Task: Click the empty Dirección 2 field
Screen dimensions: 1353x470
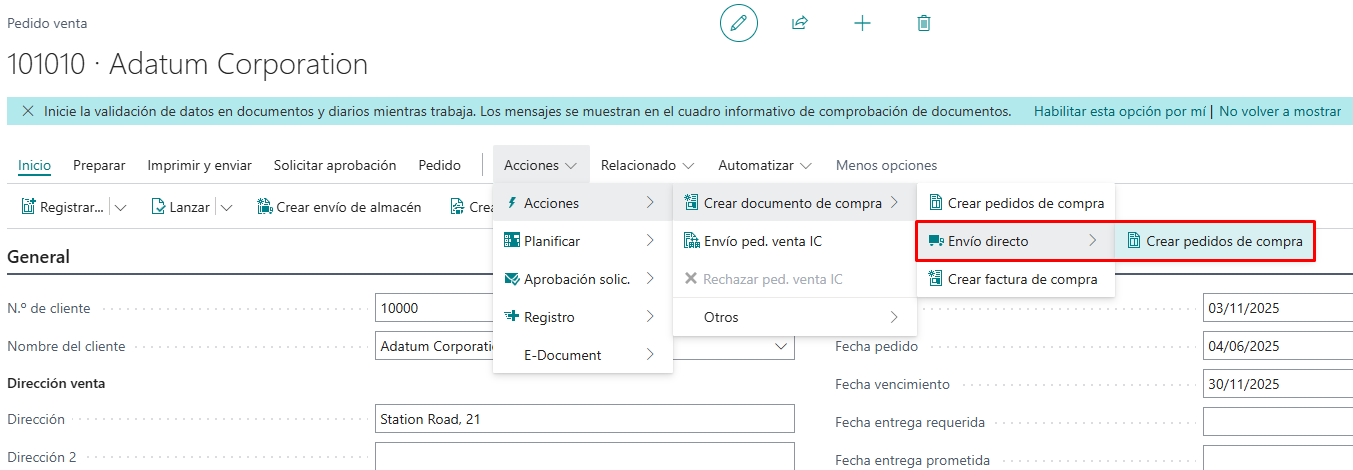Action: pyautogui.click(x=584, y=456)
